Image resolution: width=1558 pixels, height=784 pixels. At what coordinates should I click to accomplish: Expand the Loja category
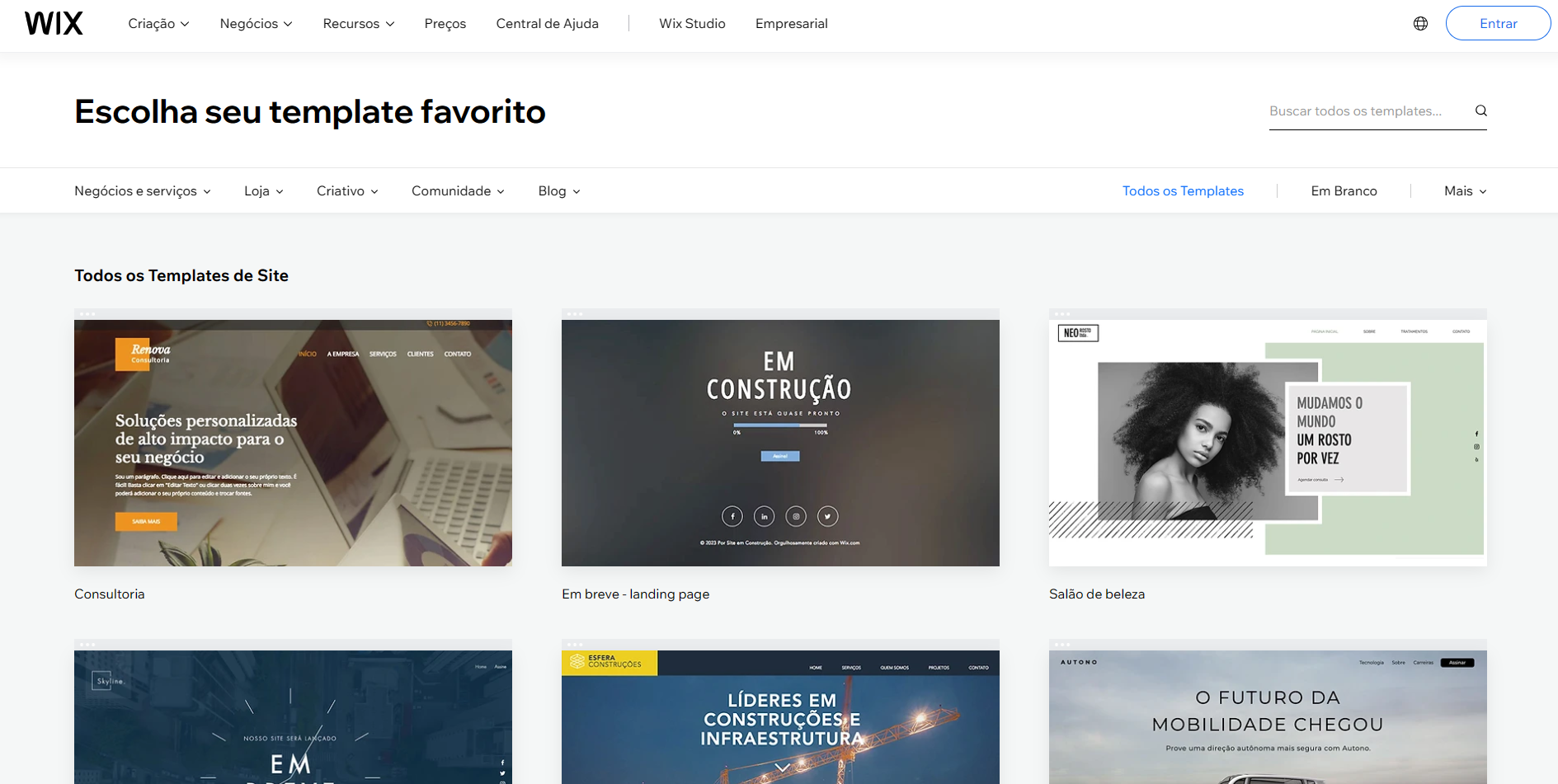coord(264,191)
